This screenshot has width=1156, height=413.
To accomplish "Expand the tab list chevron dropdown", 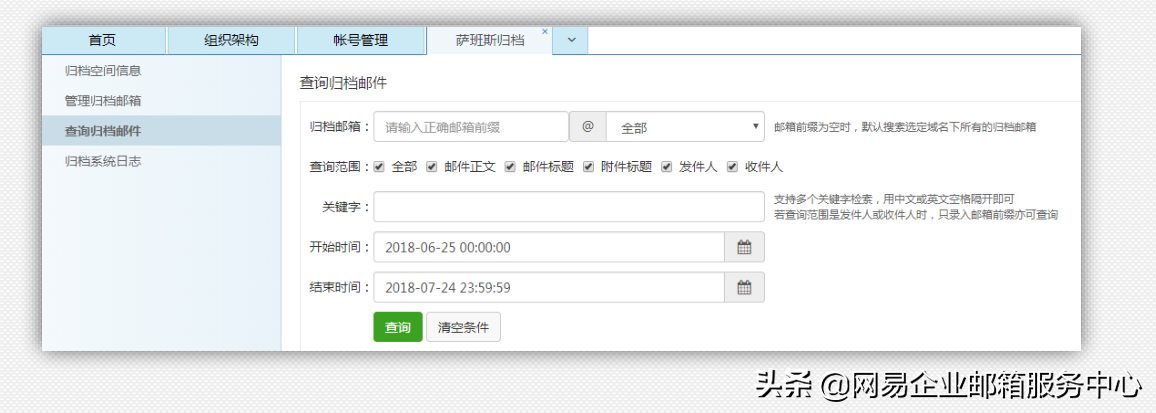I will pos(571,41).
